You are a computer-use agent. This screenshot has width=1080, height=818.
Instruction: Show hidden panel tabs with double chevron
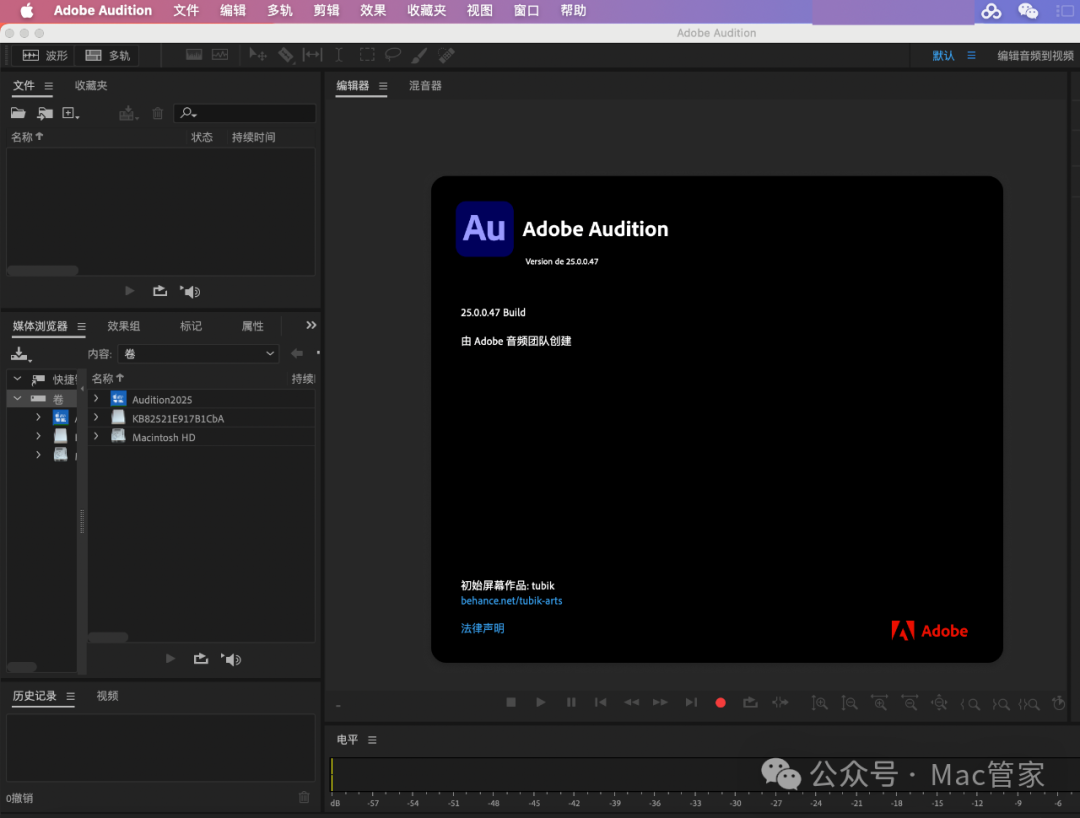pyautogui.click(x=311, y=325)
